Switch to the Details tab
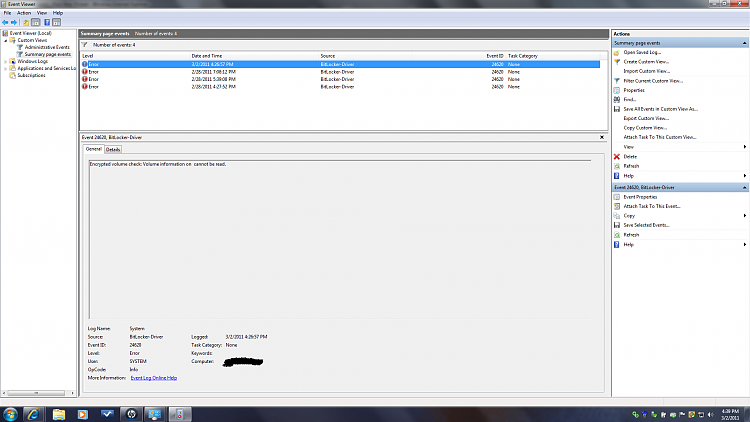 [113, 150]
